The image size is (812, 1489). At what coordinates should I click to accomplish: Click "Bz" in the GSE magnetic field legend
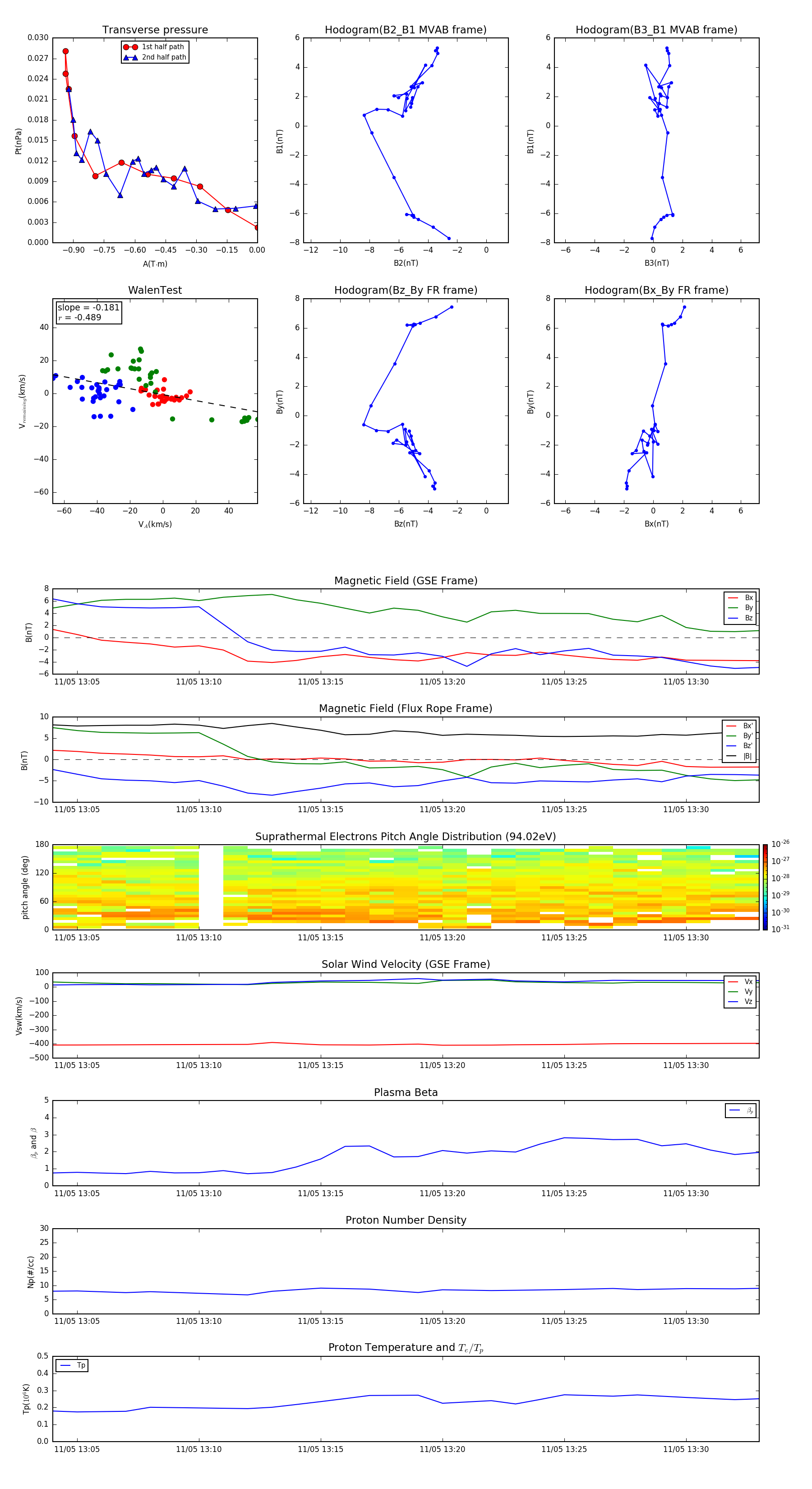[748, 618]
